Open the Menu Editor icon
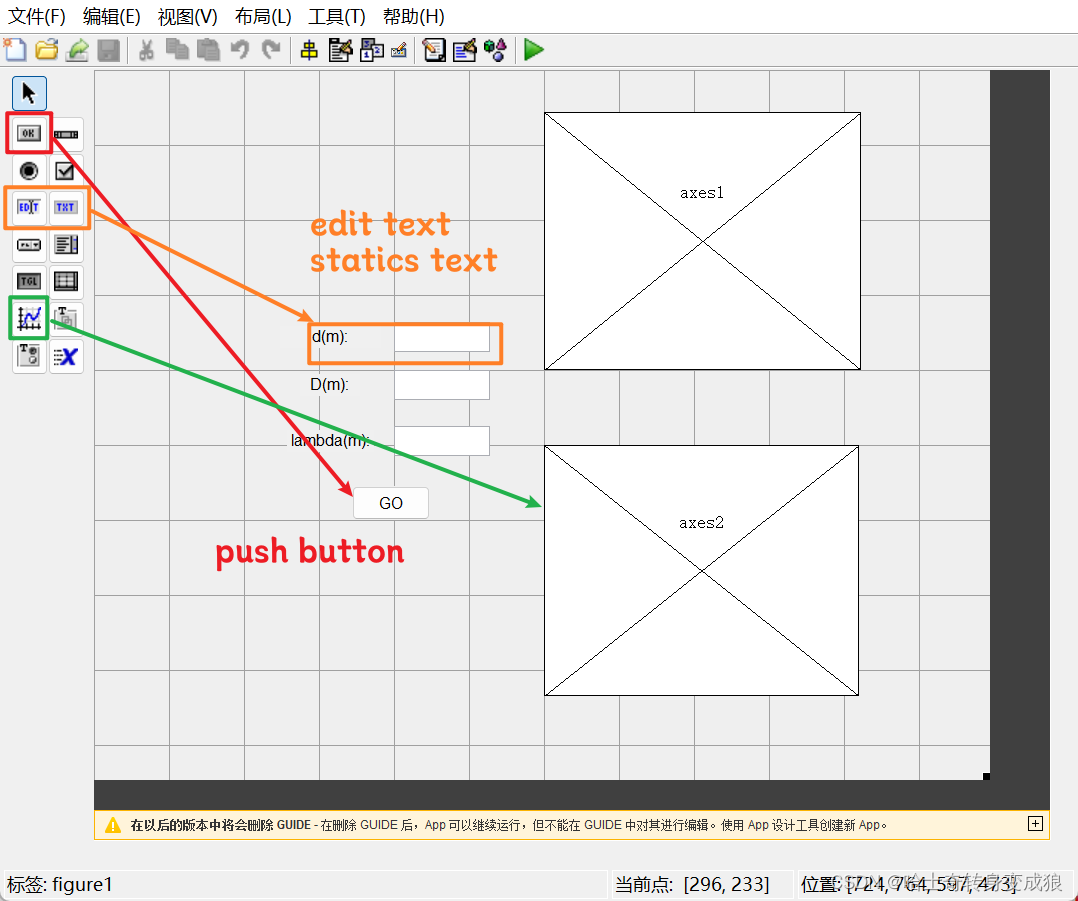The width and height of the screenshot is (1078, 901). [x=340, y=50]
